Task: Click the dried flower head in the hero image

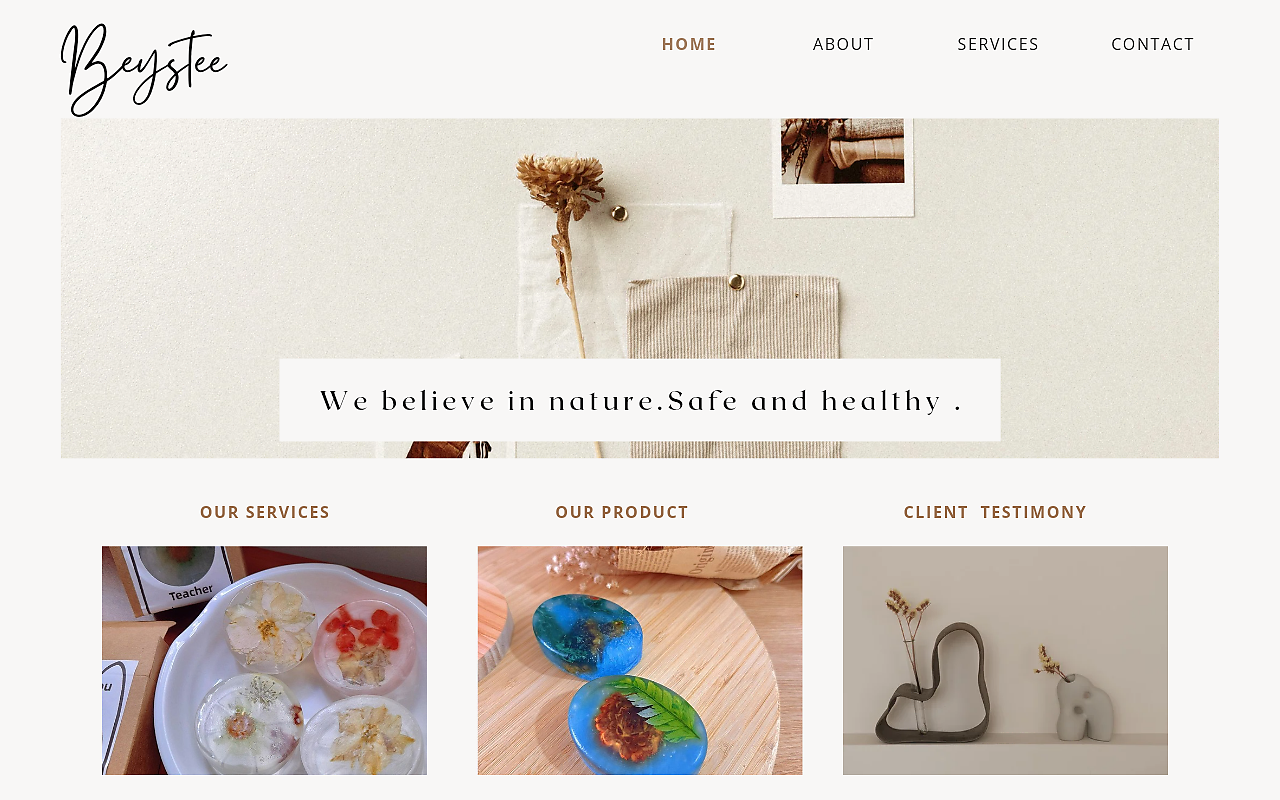Action: point(561,183)
